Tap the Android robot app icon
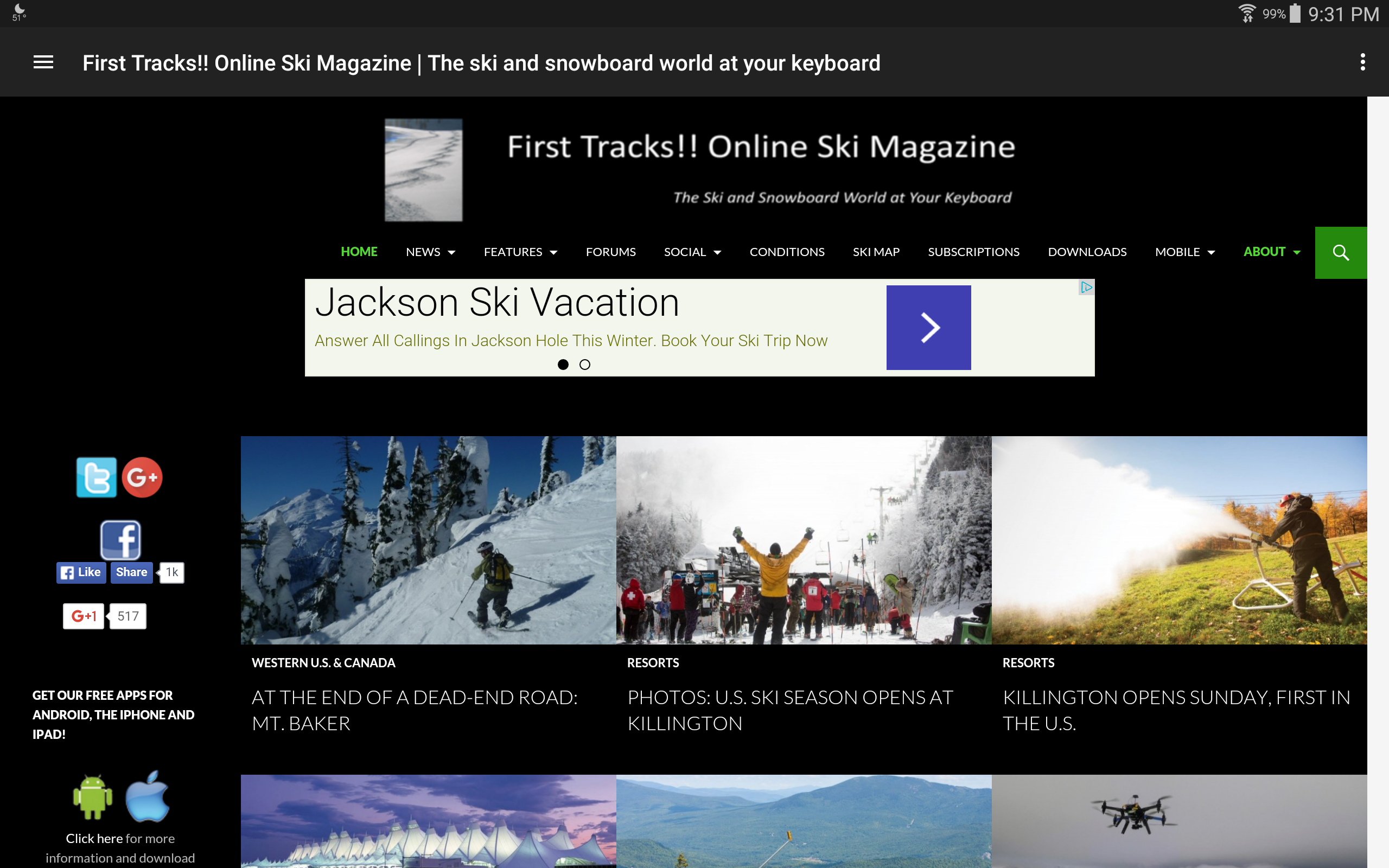 pyautogui.click(x=92, y=797)
